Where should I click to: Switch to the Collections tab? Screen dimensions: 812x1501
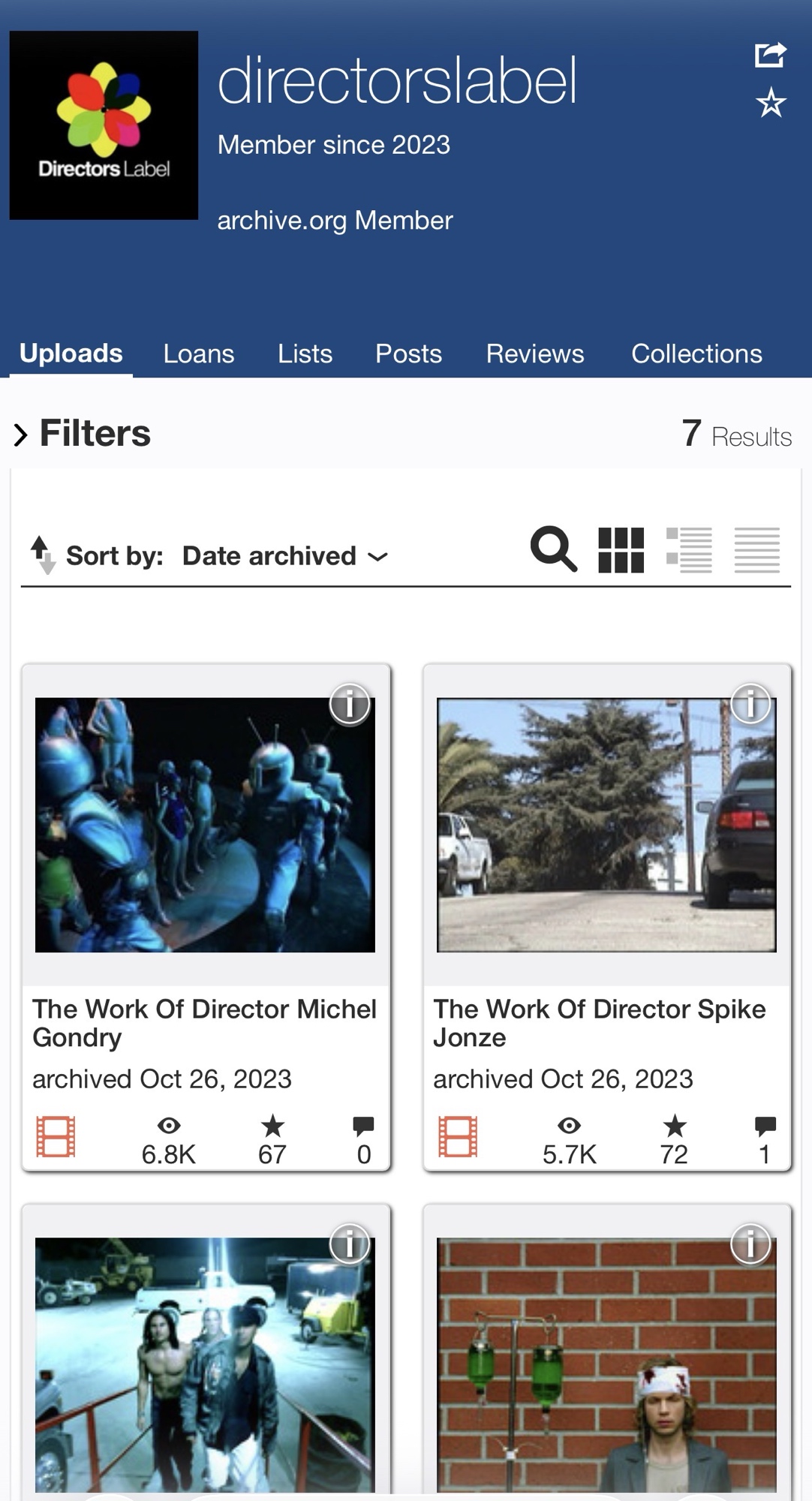696,353
